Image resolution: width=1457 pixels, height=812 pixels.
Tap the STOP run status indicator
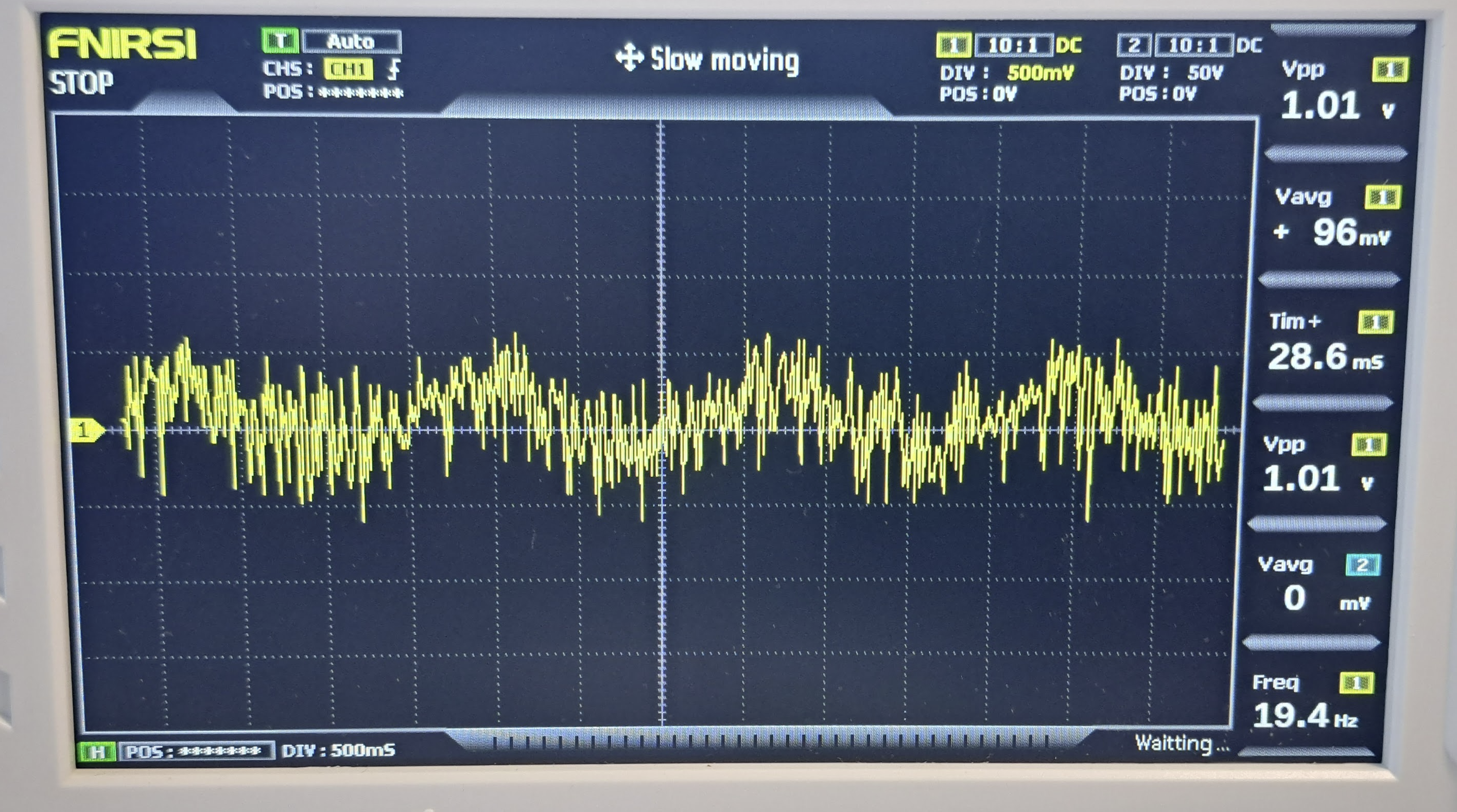click(x=81, y=83)
